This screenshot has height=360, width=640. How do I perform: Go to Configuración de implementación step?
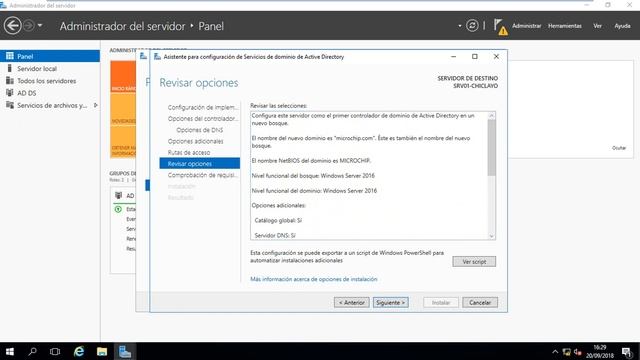point(202,107)
